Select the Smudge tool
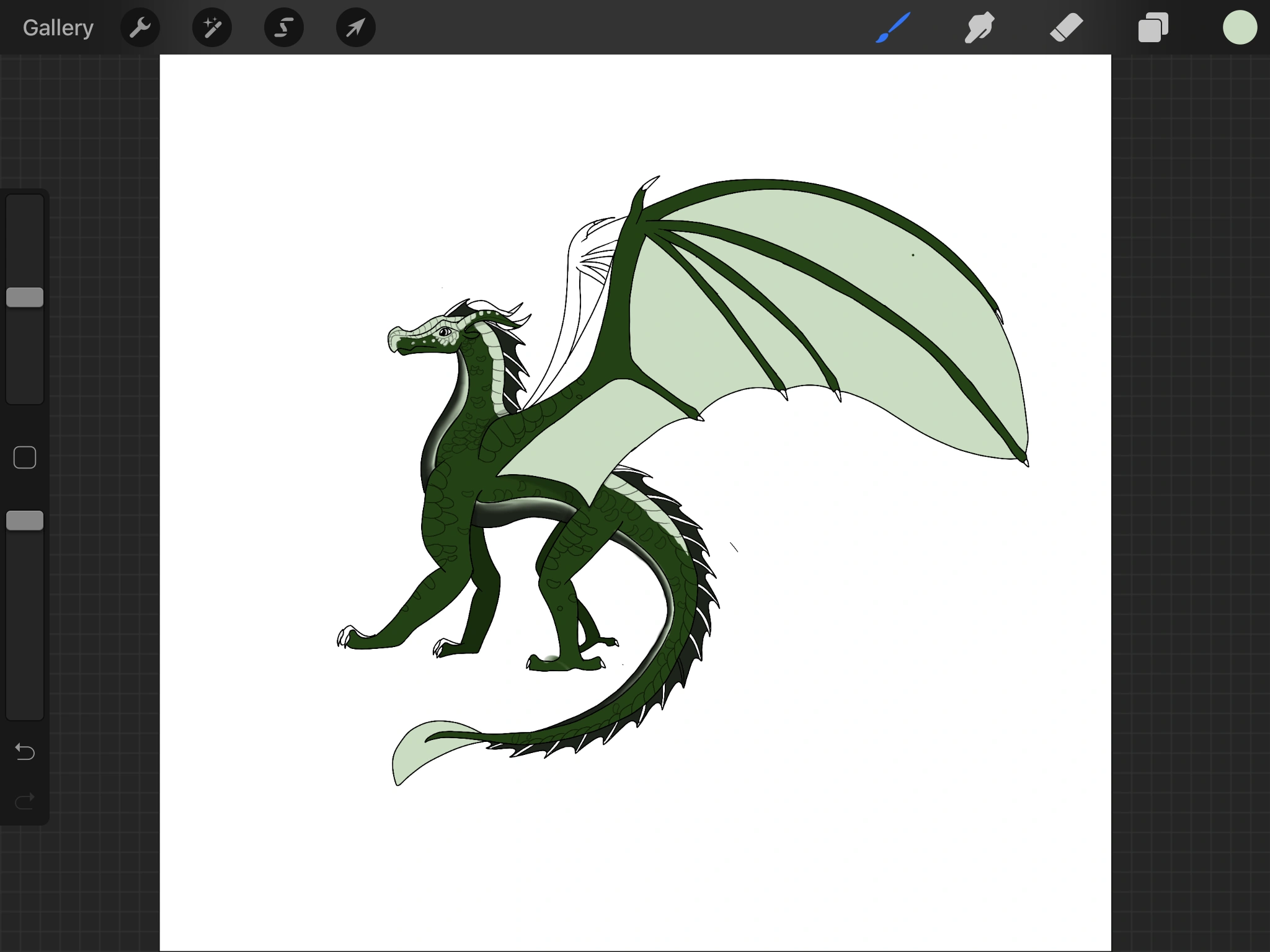 click(x=980, y=28)
